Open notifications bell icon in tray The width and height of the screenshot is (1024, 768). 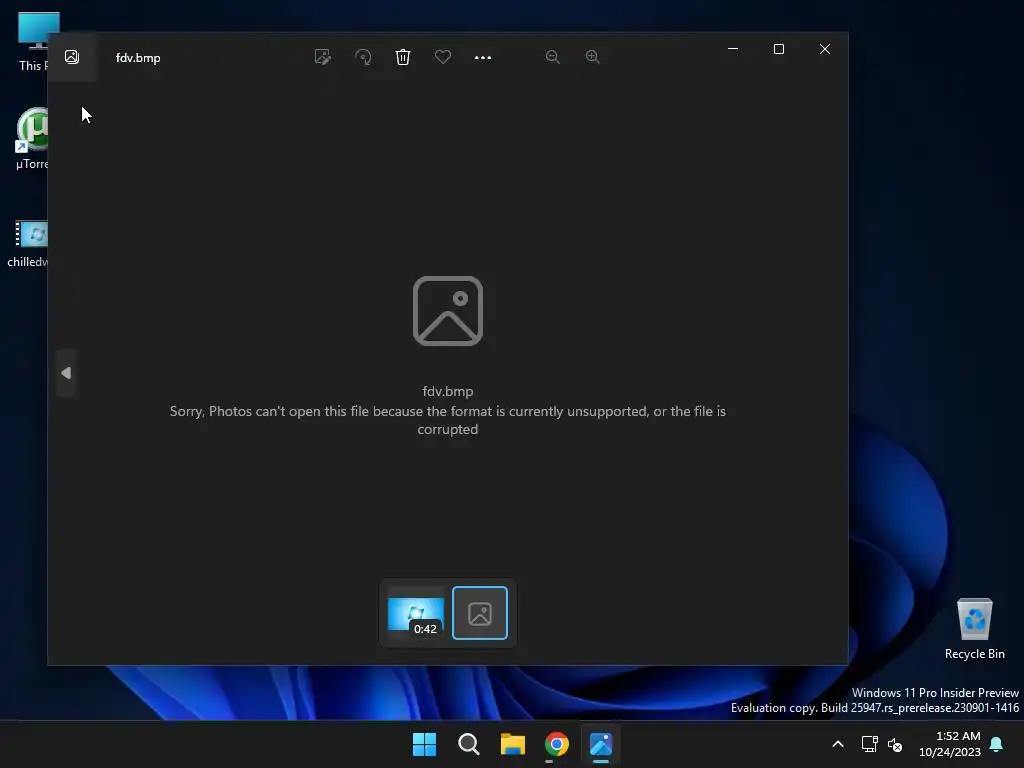[997, 744]
